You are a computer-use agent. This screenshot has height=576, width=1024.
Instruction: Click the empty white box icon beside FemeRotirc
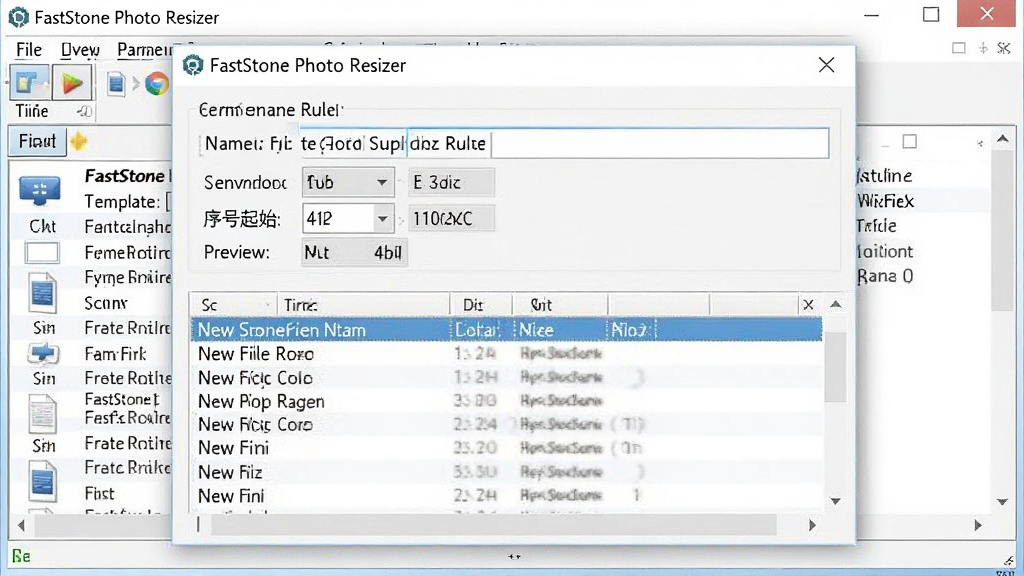click(42, 253)
